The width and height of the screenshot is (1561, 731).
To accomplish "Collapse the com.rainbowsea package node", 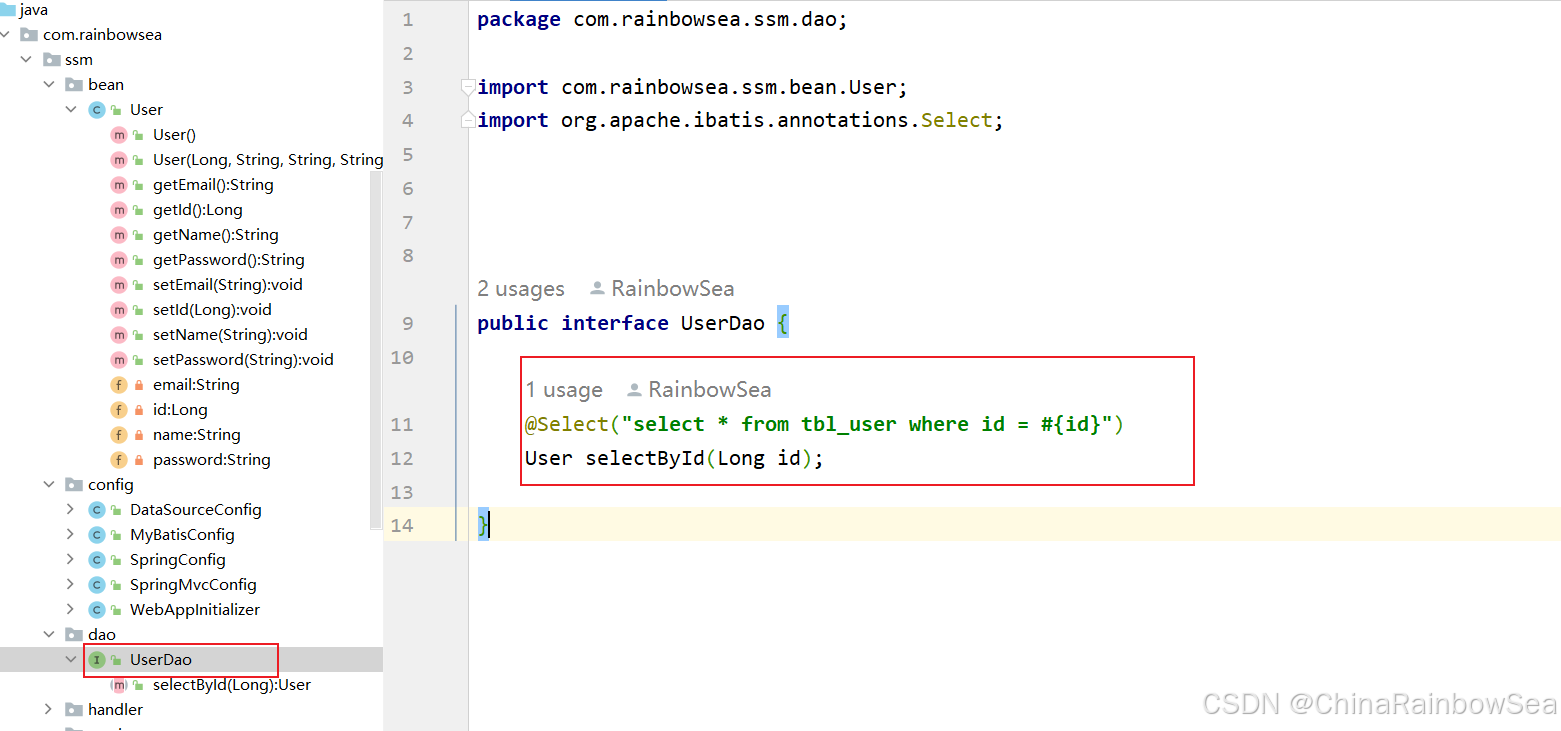I will [5, 35].
